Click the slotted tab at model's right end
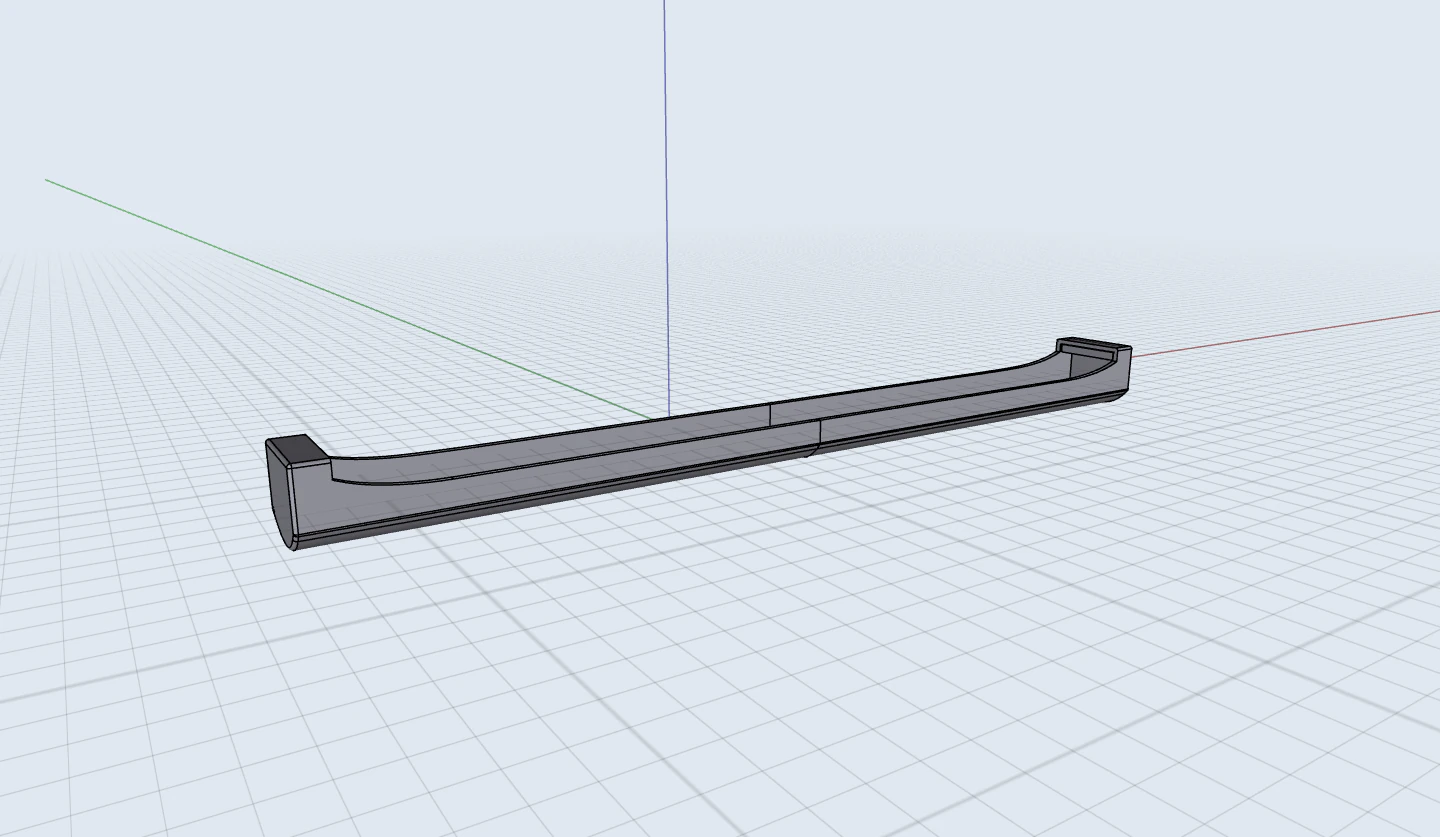The image size is (1440, 837). (x=1093, y=349)
